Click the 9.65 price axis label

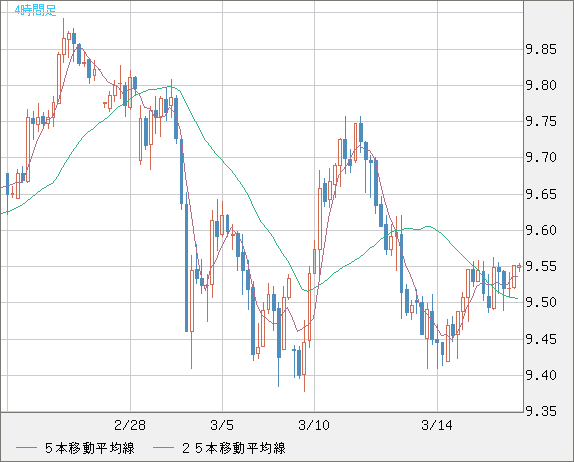click(x=541, y=194)
